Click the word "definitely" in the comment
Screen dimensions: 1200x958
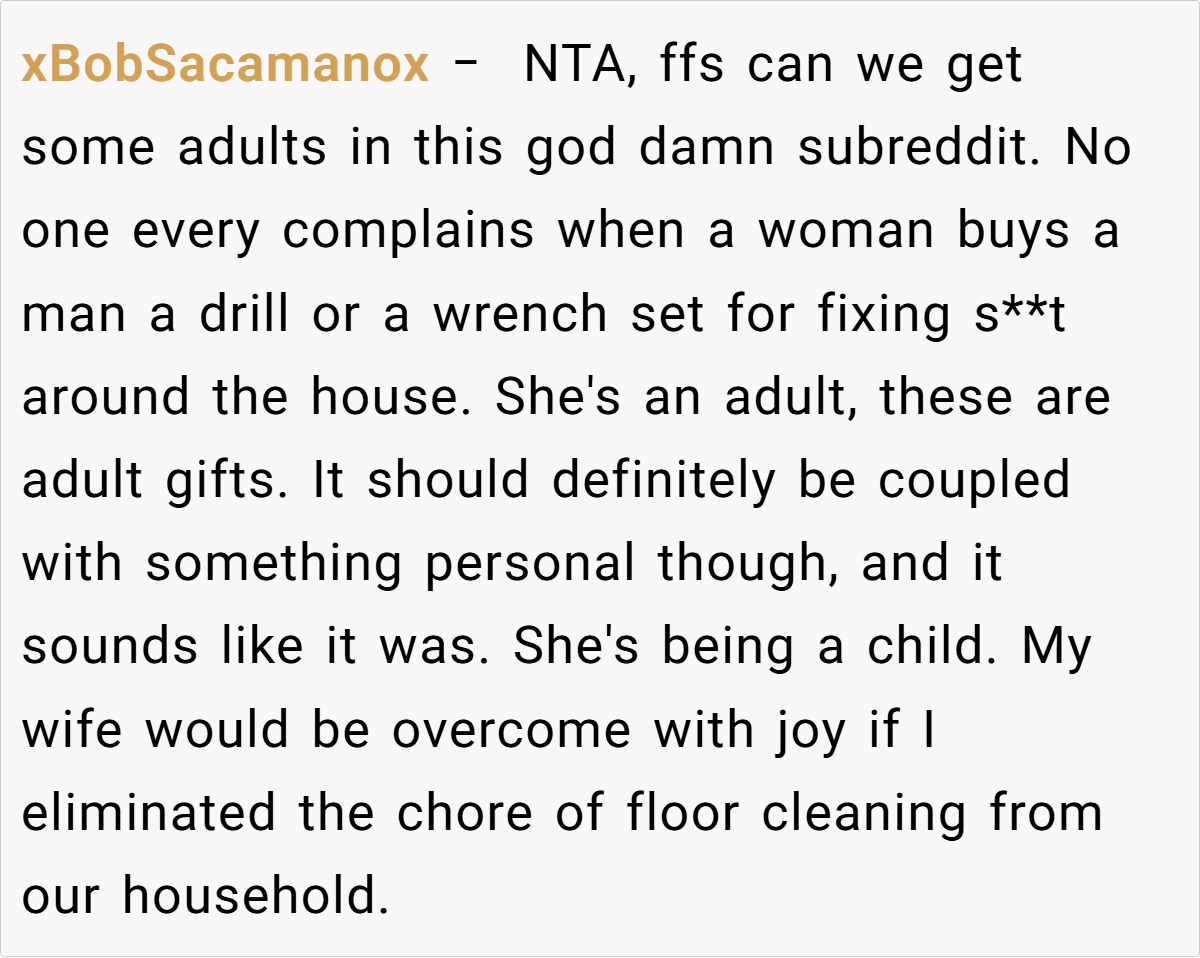[x=663, y=481]
